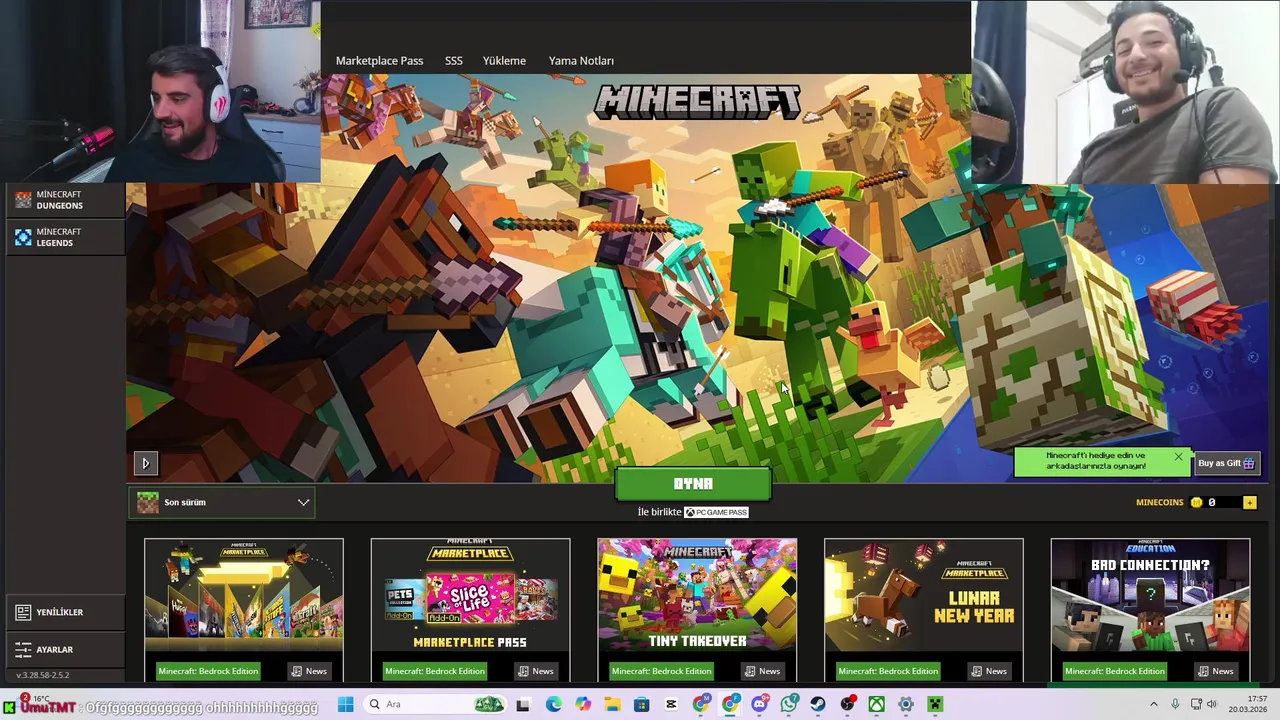Screen dimensions: 1280x720
Task: Open the Settings gear in the taskbar
Action: click(906, 705)
